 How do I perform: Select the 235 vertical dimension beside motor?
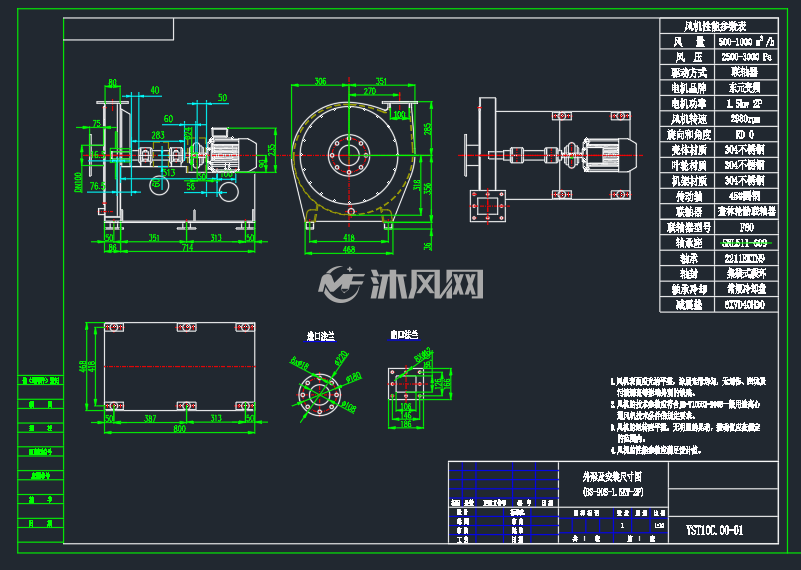(272, 150)
